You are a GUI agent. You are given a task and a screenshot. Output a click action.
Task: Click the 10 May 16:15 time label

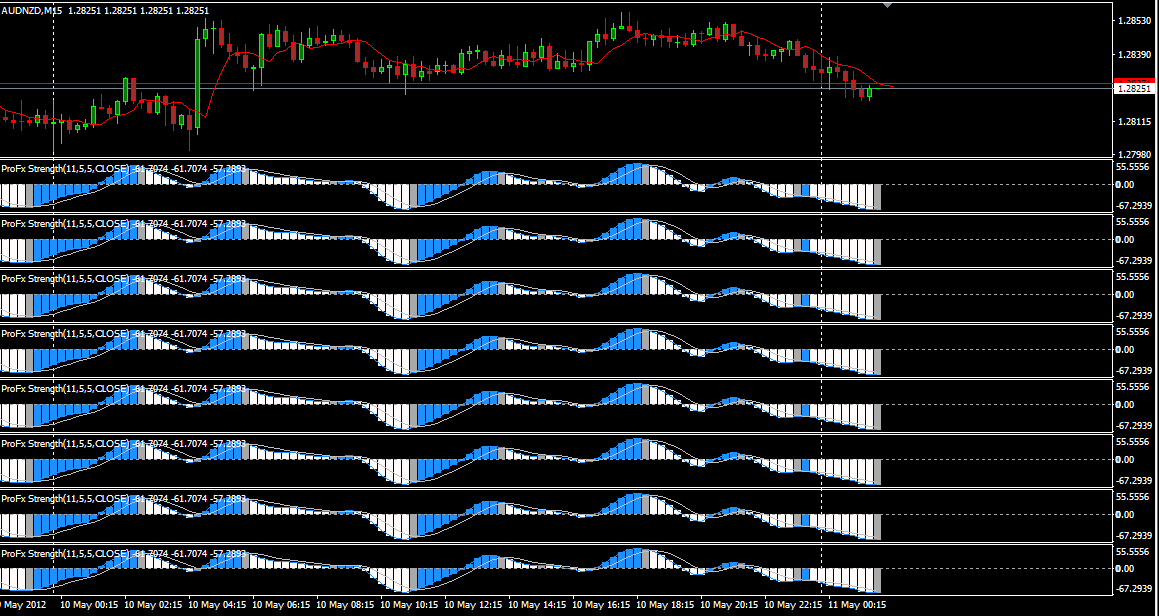click(601, 604)
